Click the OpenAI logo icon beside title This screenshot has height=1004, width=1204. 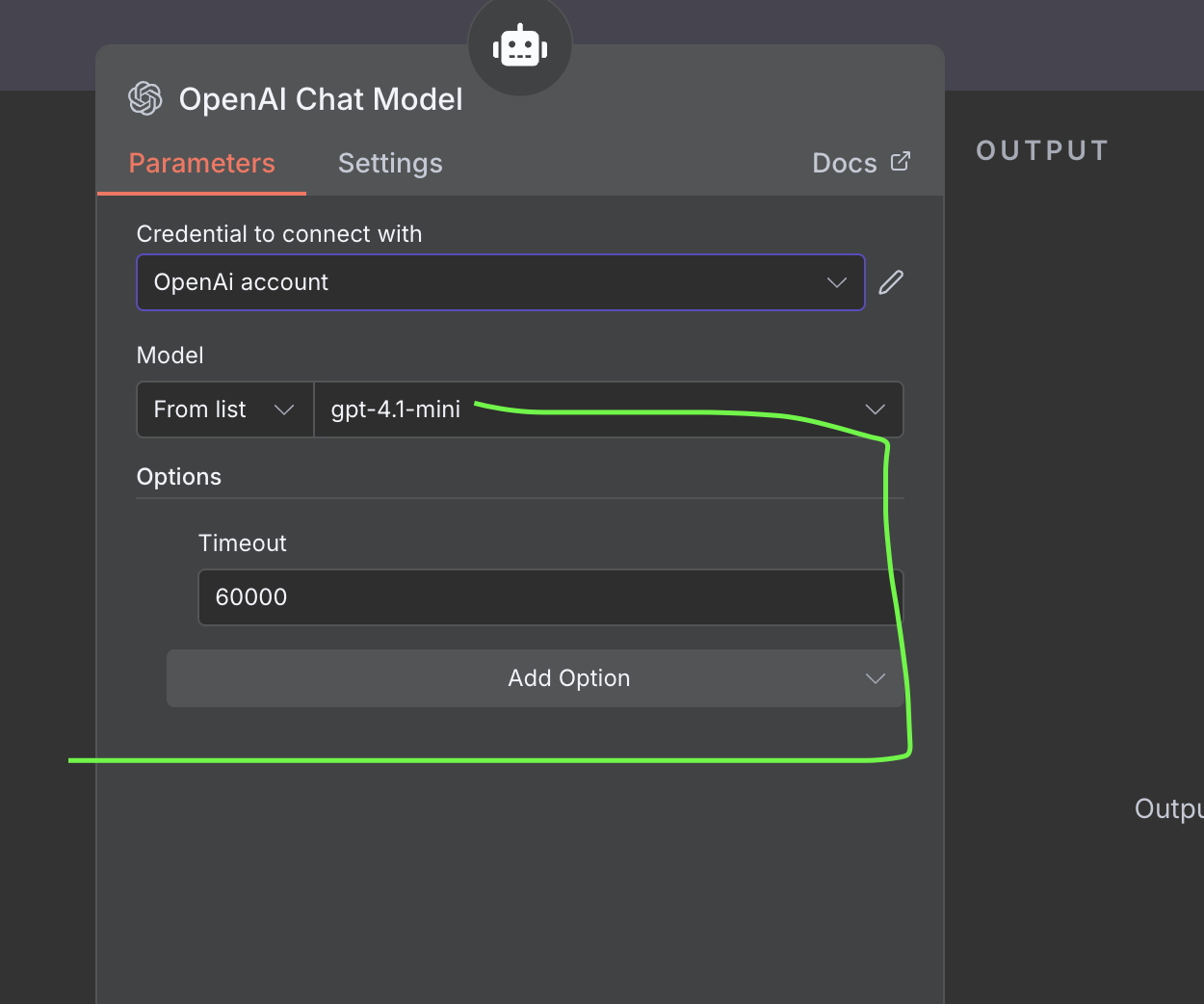(145, 99)
